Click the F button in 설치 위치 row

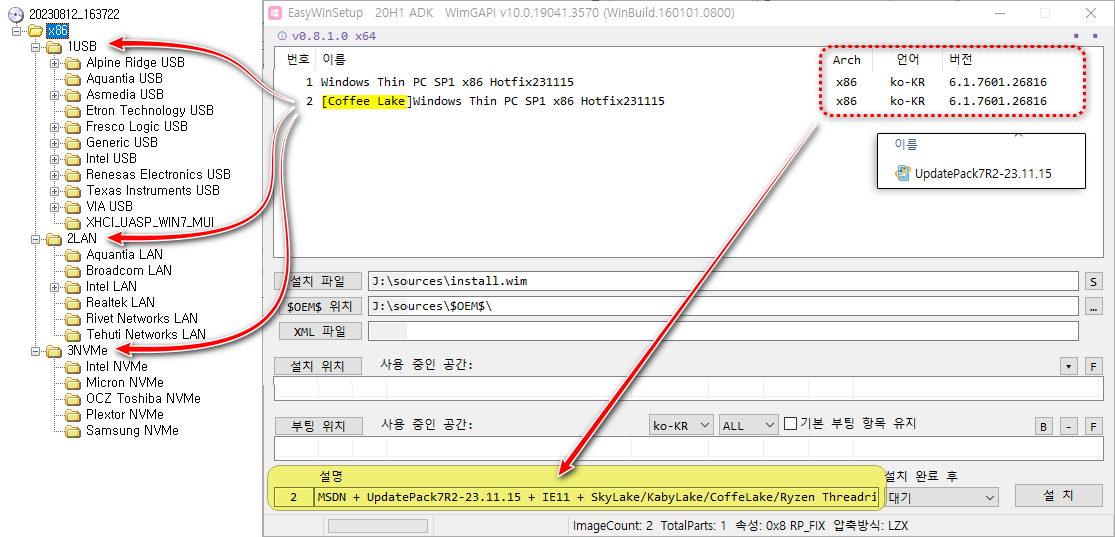click(1094, 367)
